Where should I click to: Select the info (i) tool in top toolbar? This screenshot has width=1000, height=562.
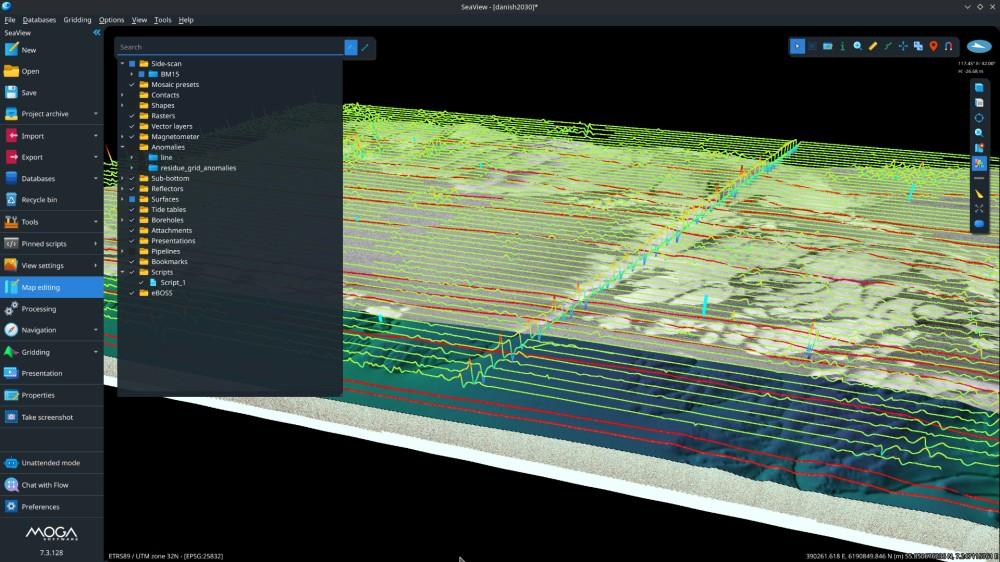(842, 46)
